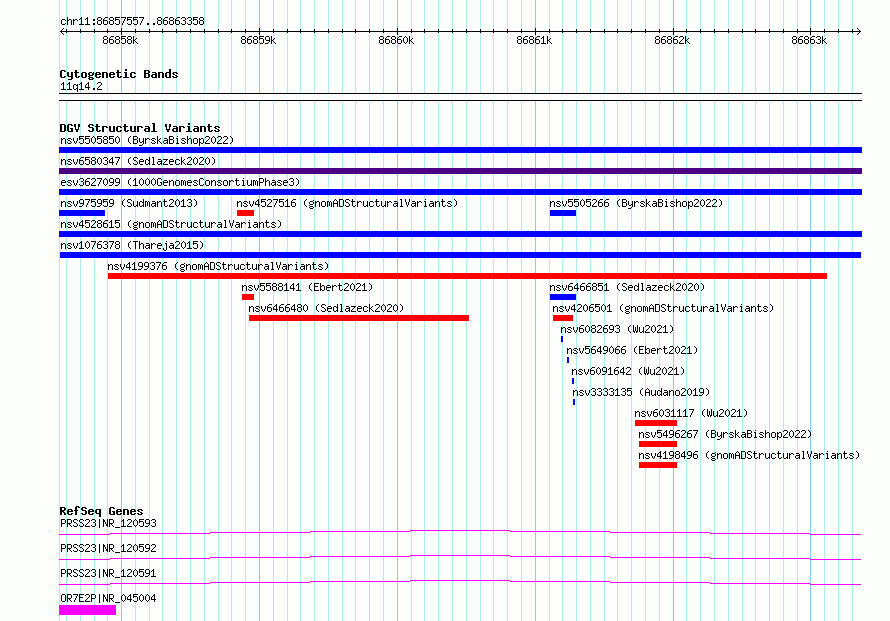The width and height of the screenshot is (890, 621).
Task: Click the 86862k ruler tick label
Action: [671, 40]
